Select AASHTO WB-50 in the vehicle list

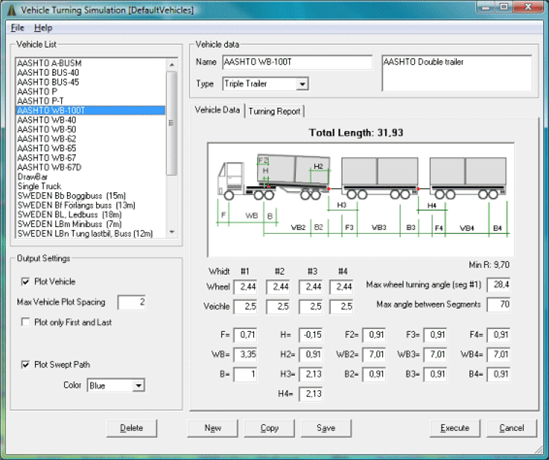point(91,130)
